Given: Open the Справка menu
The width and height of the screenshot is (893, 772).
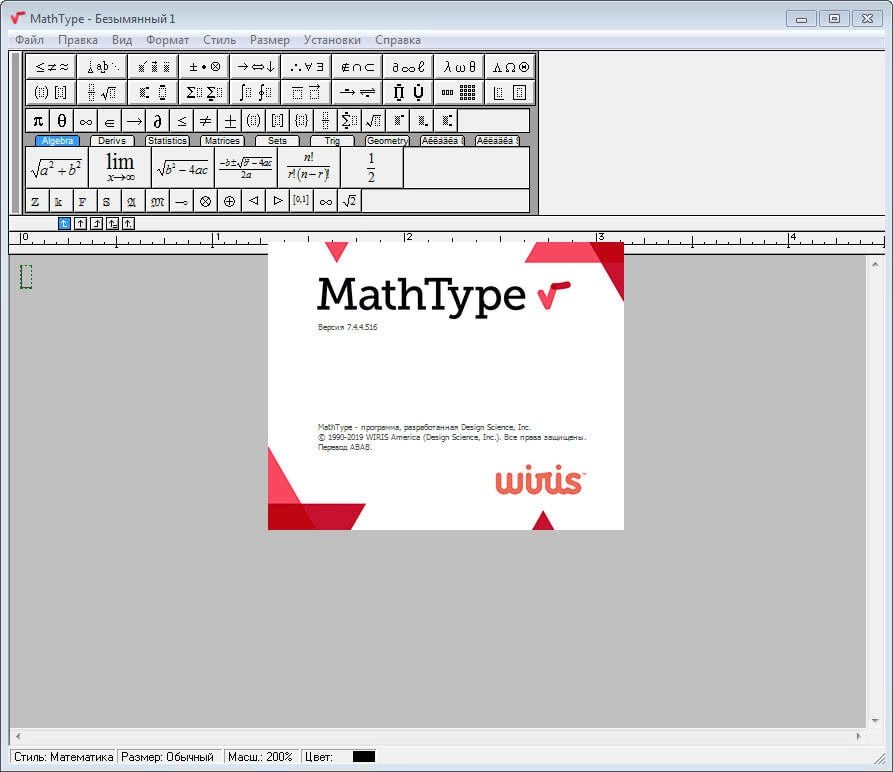Looking at the screenshot, I should click(398, 40).
